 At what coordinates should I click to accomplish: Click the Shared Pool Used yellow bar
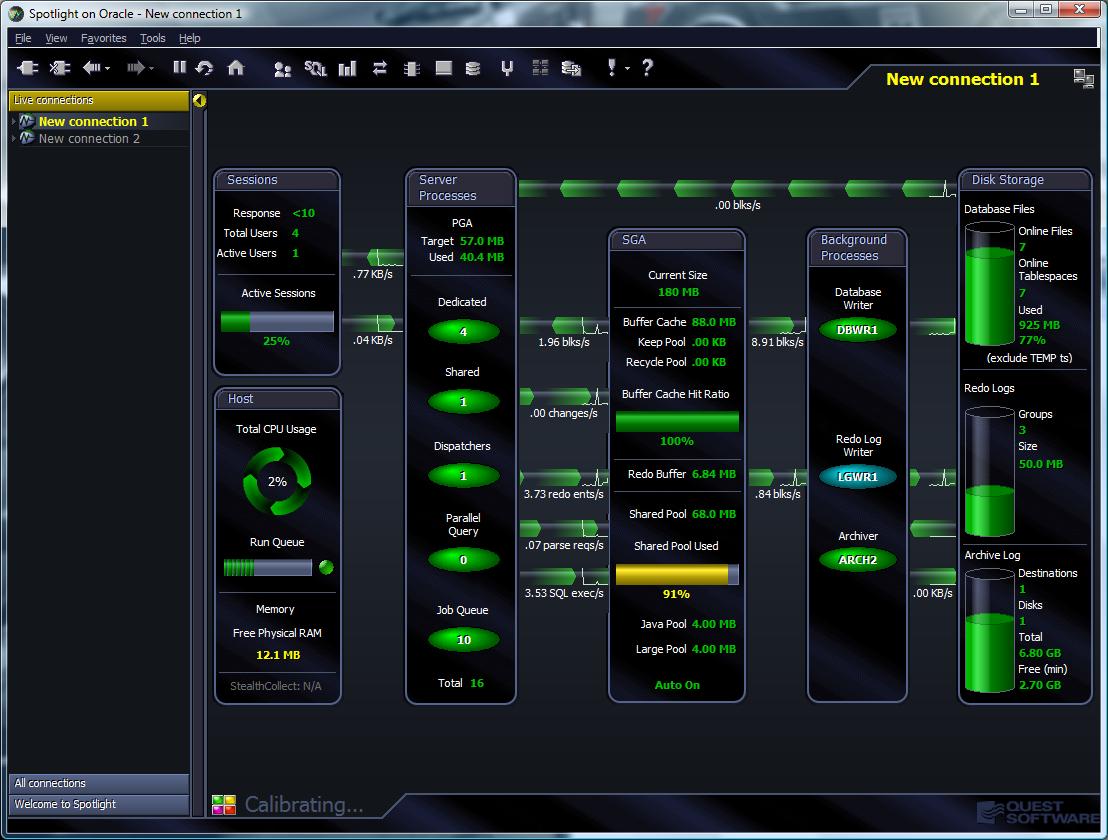[677, 574]
